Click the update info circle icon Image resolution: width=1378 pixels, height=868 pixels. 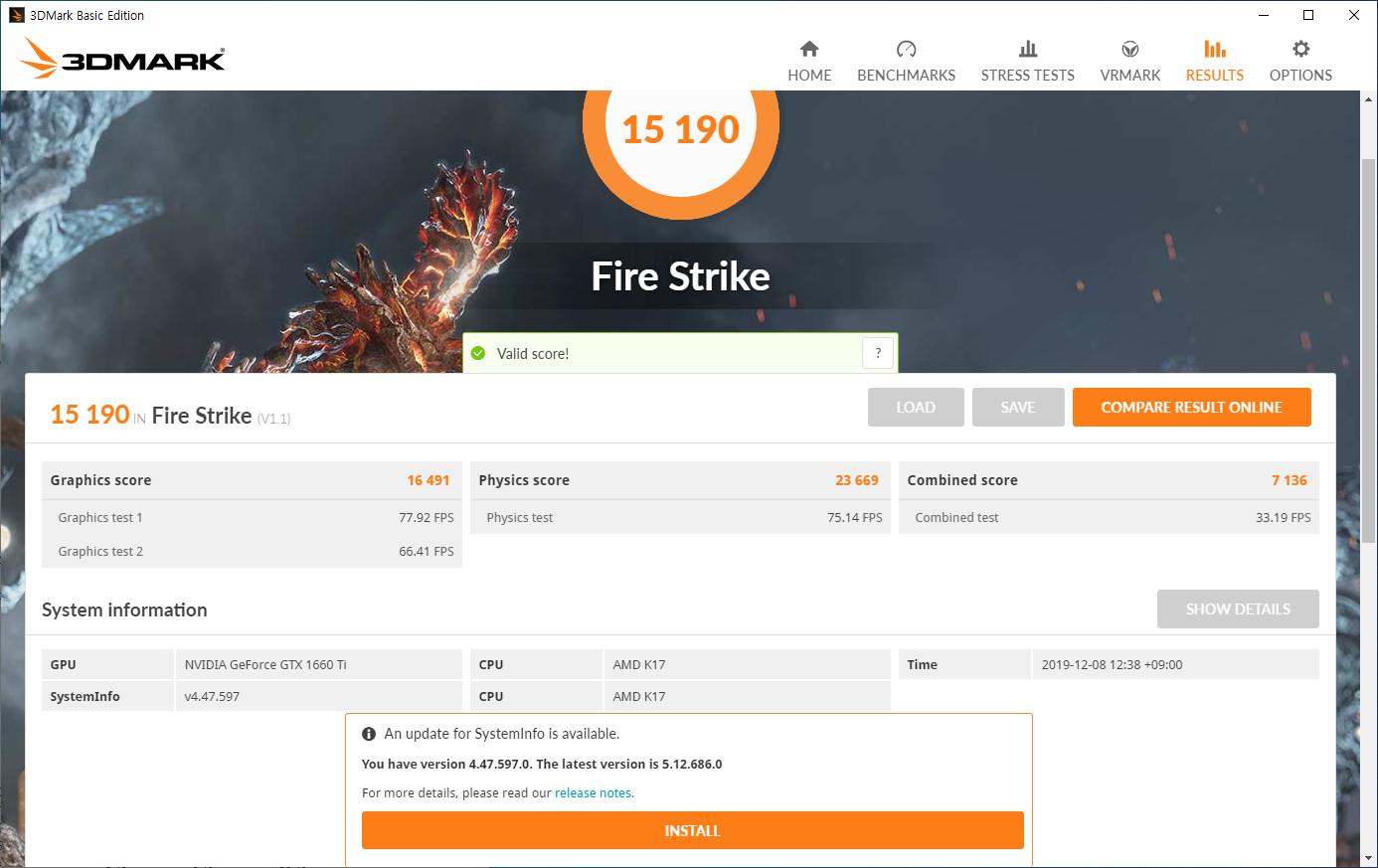tap(369, 734)
